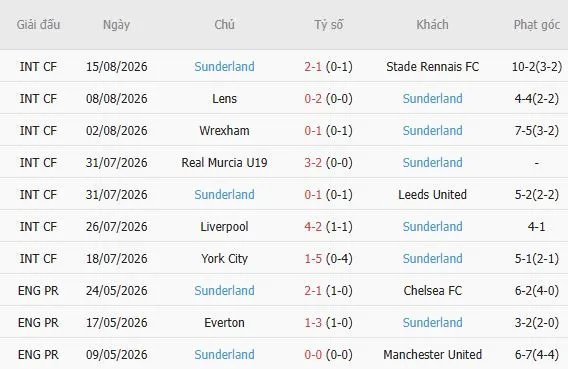Viewport: 568px width, 369px height.
Task: Select the Lens home team
Action: pyautogui.click(x=224, y=98)
